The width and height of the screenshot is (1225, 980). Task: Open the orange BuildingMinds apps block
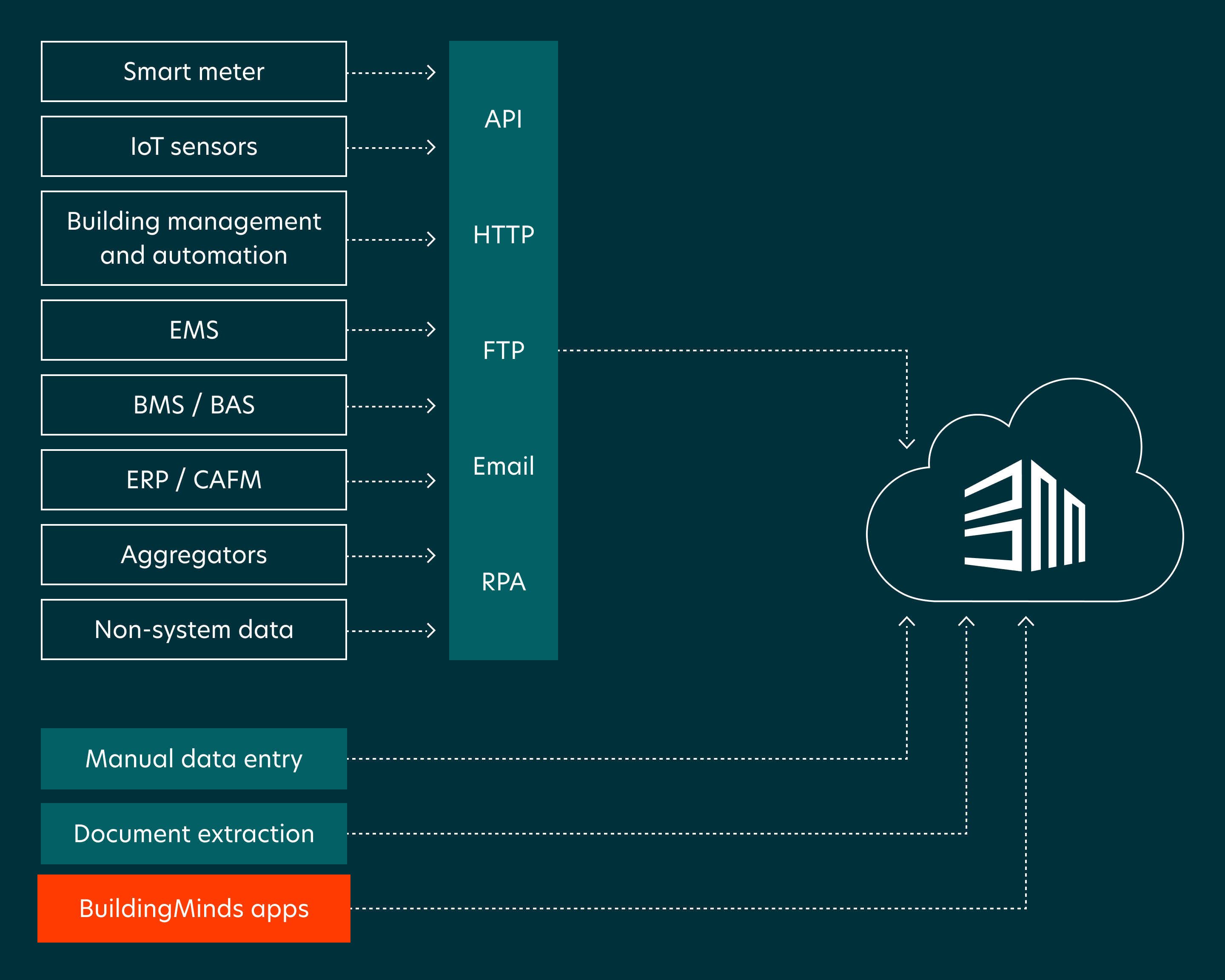pyautogui.click(x=194, y=909)
